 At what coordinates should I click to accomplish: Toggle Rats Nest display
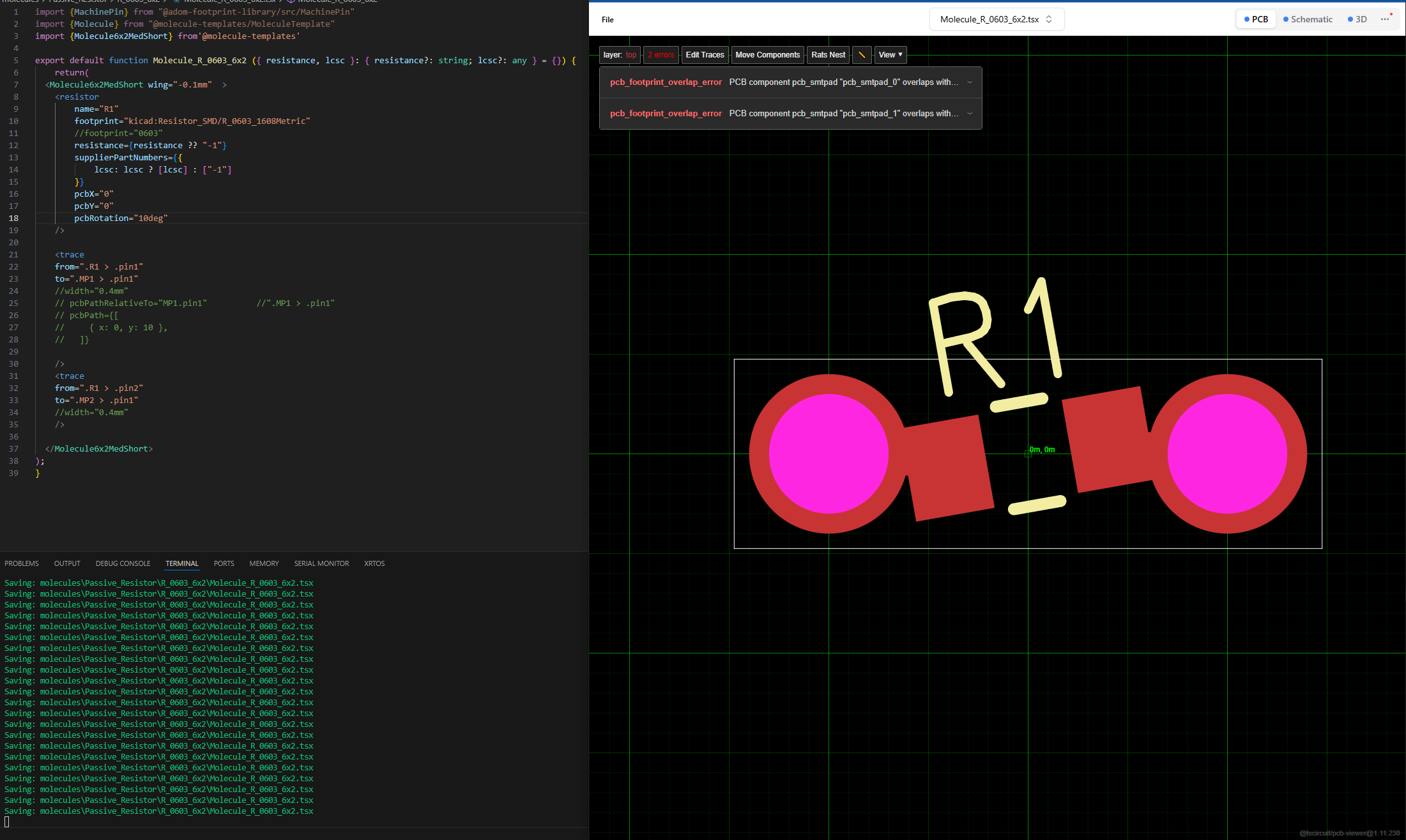[828, 55]
